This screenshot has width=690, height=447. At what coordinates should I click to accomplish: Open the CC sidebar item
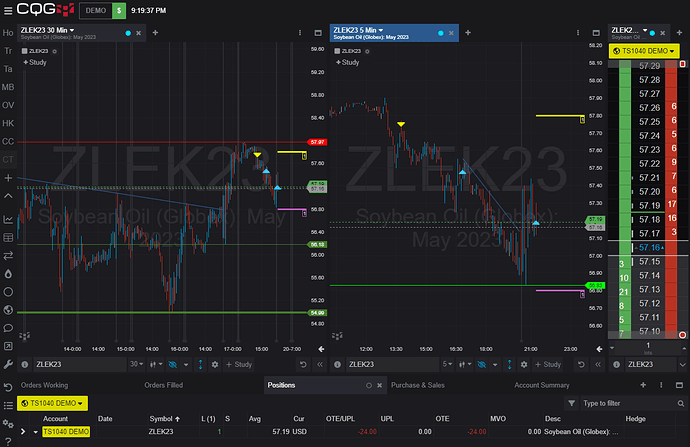point(8,141)
